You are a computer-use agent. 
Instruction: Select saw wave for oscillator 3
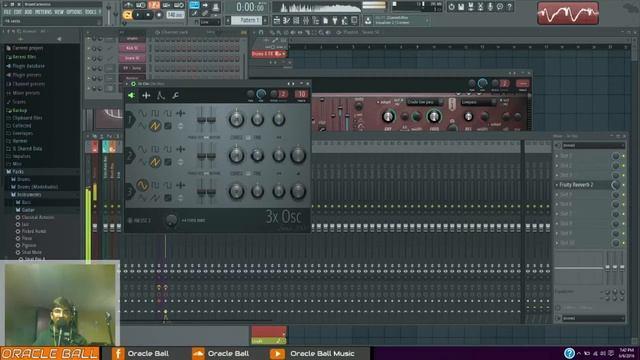coord(155,198)
